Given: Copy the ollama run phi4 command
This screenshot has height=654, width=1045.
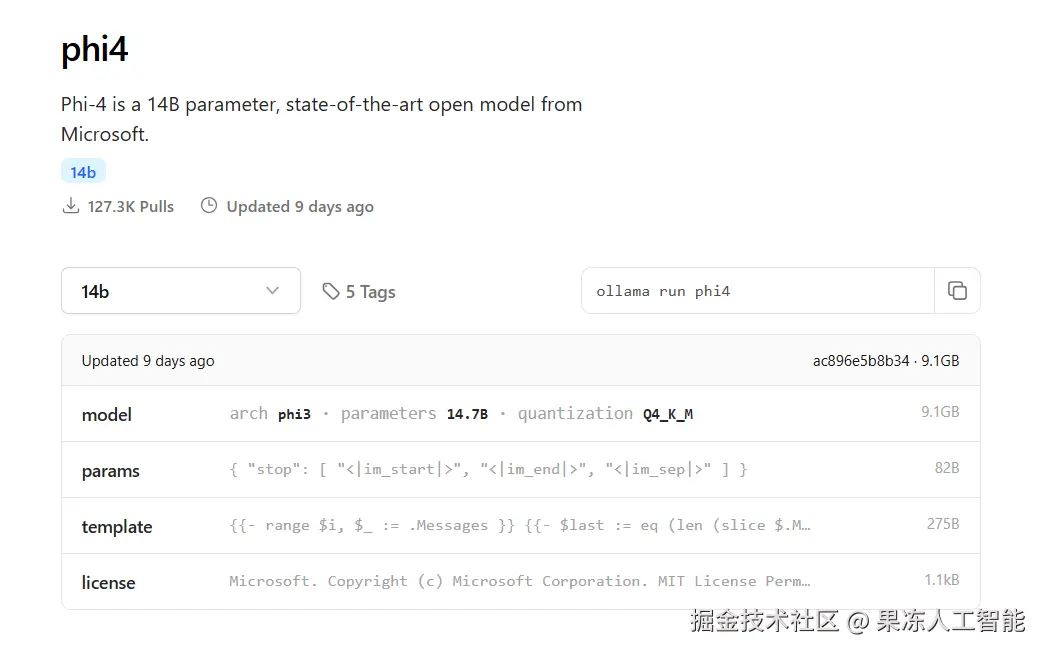Looking at the screenshot, I should pos(957,291).
